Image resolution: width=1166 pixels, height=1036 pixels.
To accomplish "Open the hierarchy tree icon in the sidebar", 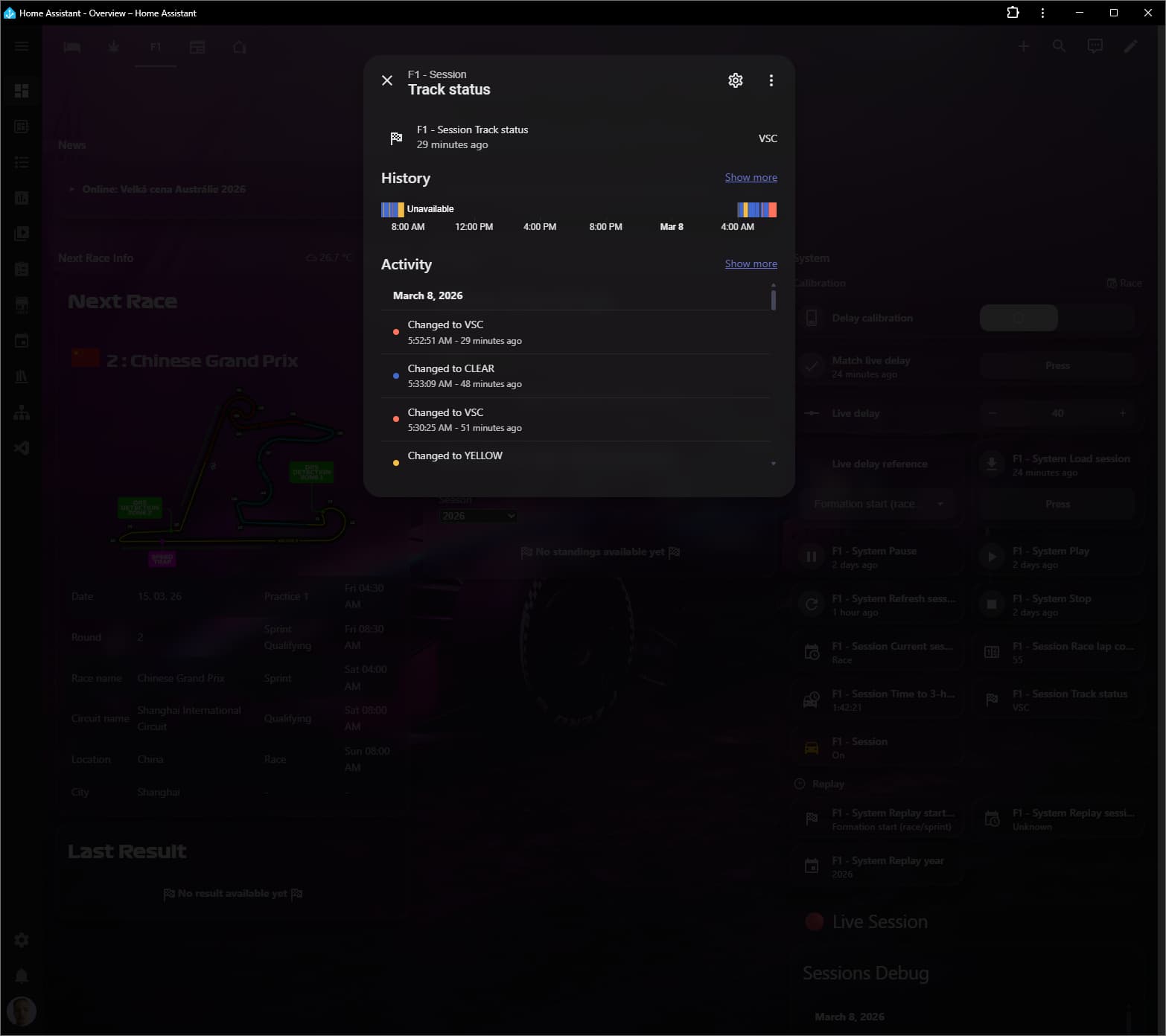I will click(x=22, y=412).
